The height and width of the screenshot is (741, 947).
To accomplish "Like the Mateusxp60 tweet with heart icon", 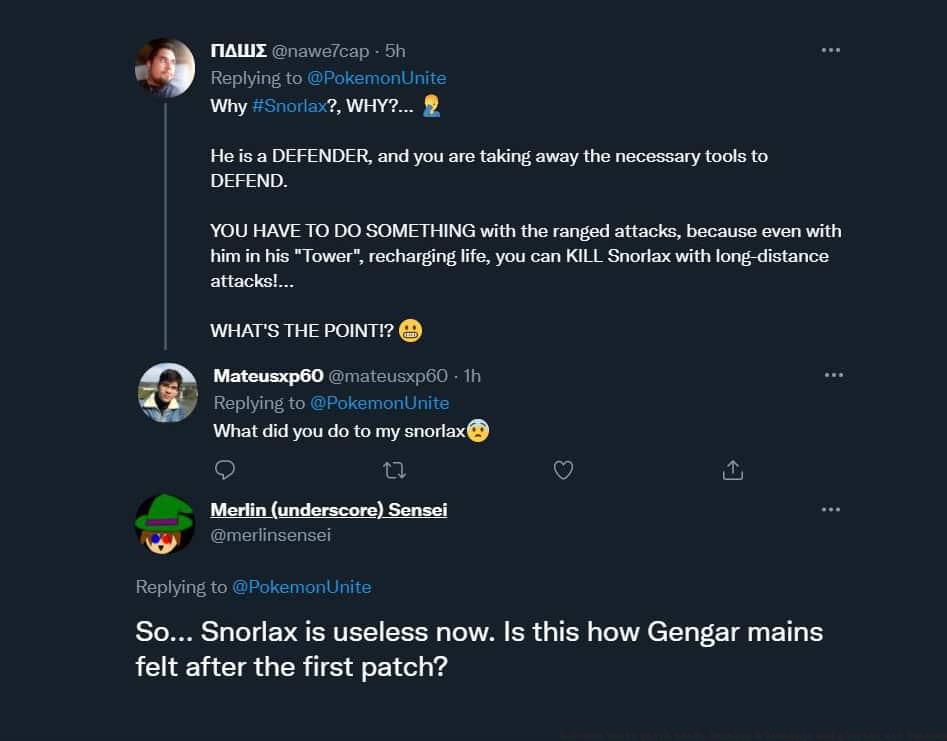I will [564, 470].
